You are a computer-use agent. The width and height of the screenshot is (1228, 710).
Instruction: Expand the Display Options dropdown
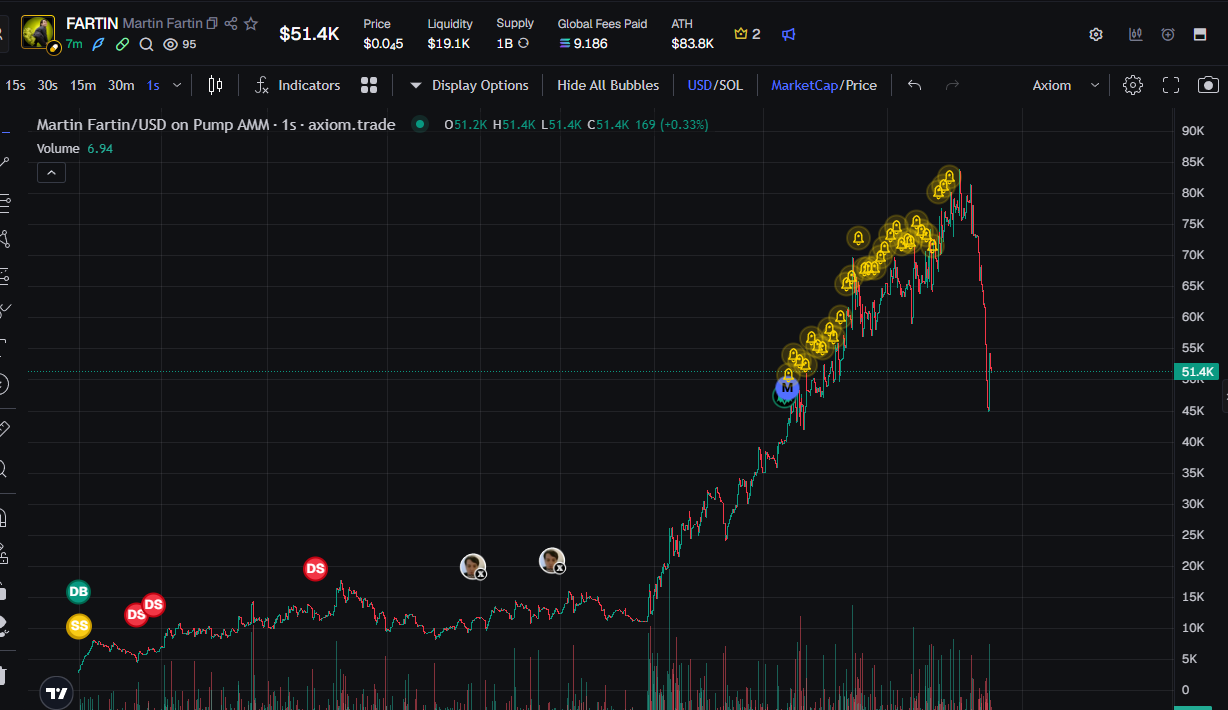click(469, 85)
